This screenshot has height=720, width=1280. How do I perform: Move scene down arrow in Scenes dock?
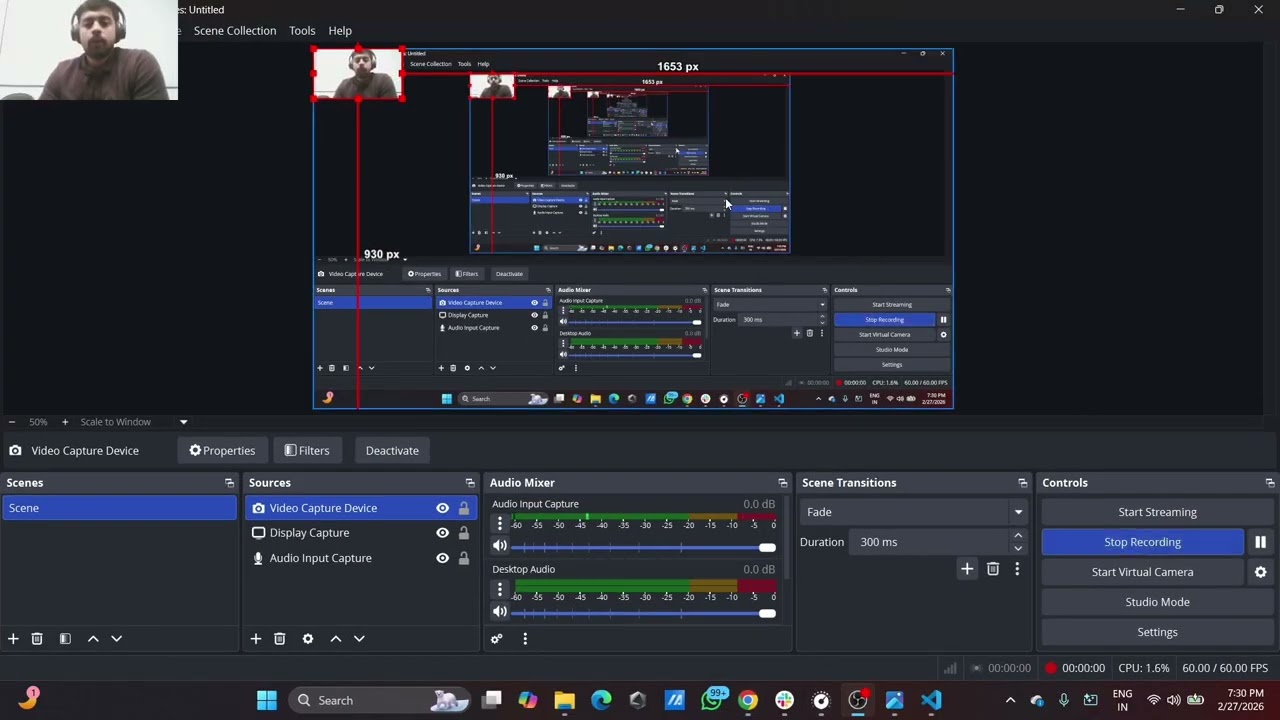[116, 639]
